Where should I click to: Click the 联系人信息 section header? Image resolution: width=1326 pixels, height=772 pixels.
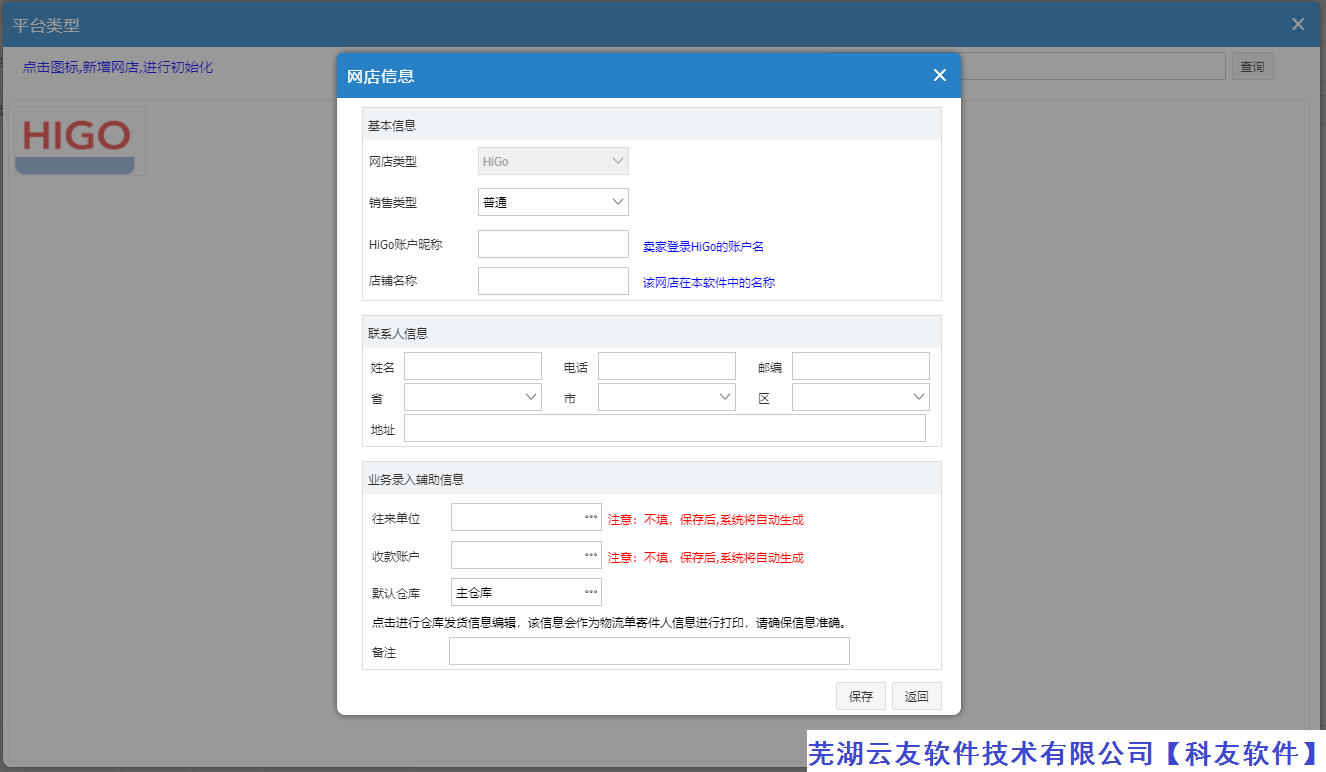pyautogui.click(x=652, y=333)
